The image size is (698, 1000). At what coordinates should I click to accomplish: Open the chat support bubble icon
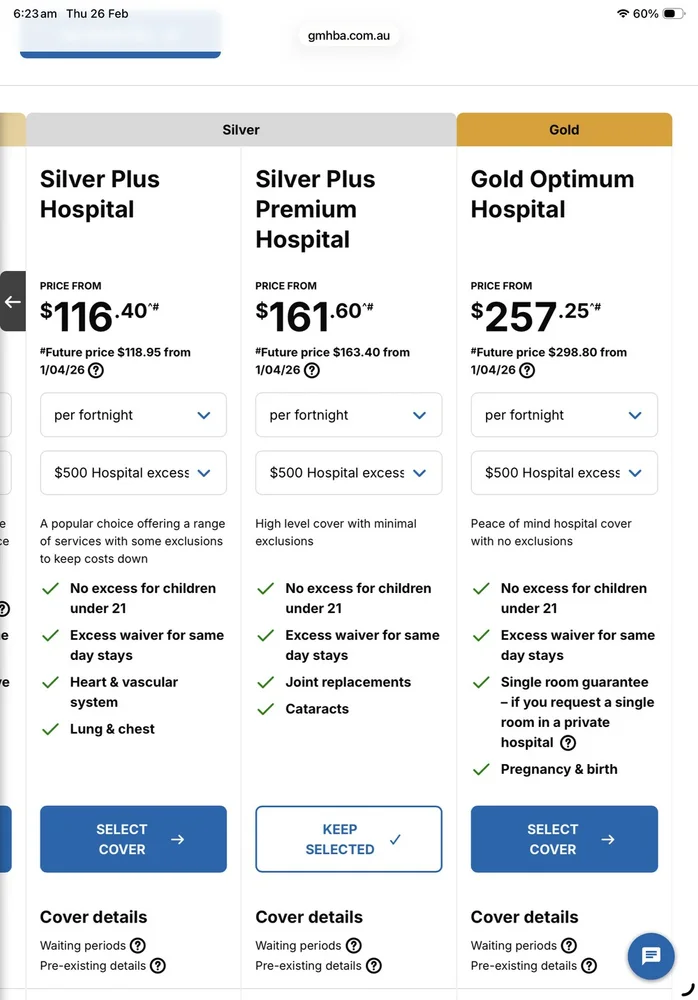pos(651,957)
